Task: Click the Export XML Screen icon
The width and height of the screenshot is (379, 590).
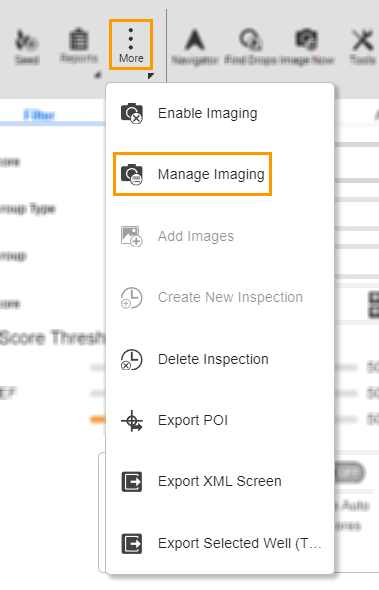Action: (131, 481)
